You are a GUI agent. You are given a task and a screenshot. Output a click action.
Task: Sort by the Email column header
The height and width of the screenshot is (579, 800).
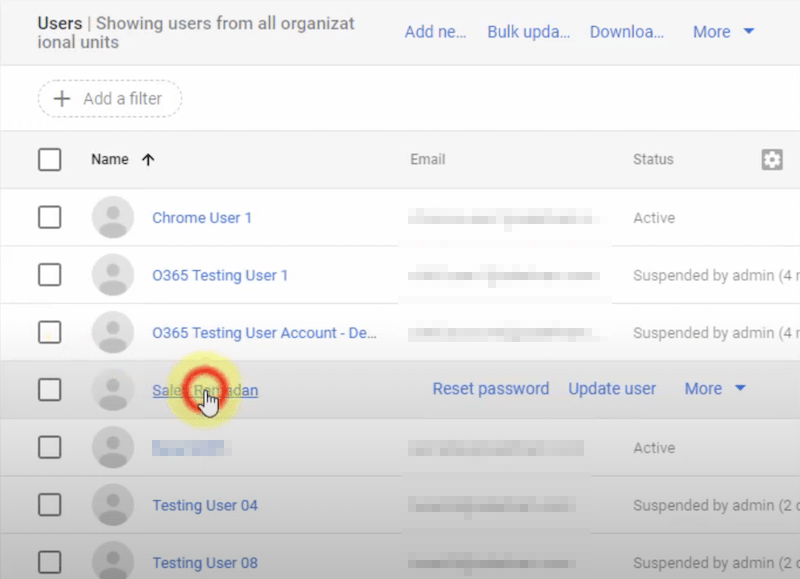tap(427, 159)
